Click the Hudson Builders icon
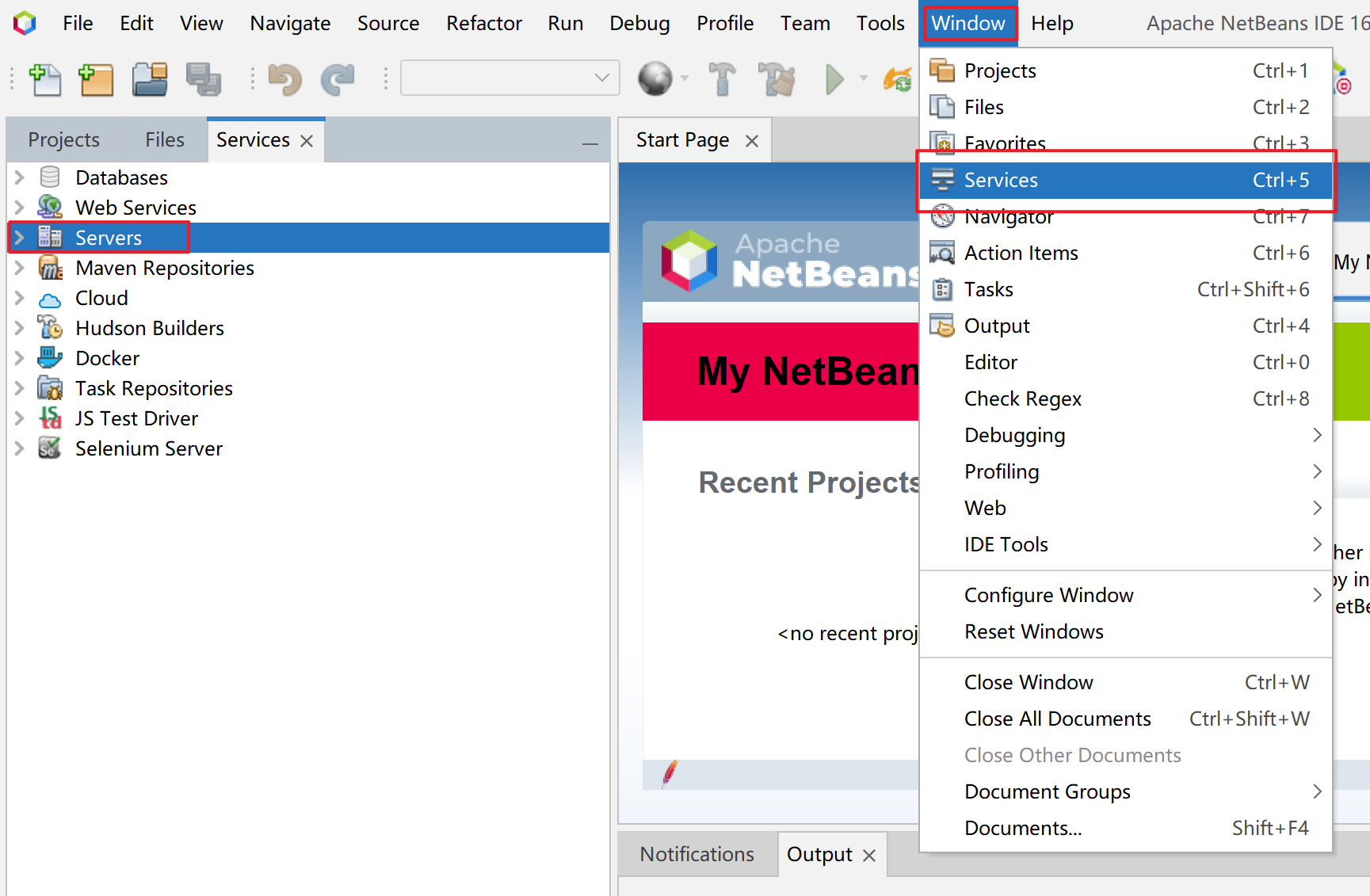The height and width of the screenshot is (896, 1370). click(x=50, y=327)
